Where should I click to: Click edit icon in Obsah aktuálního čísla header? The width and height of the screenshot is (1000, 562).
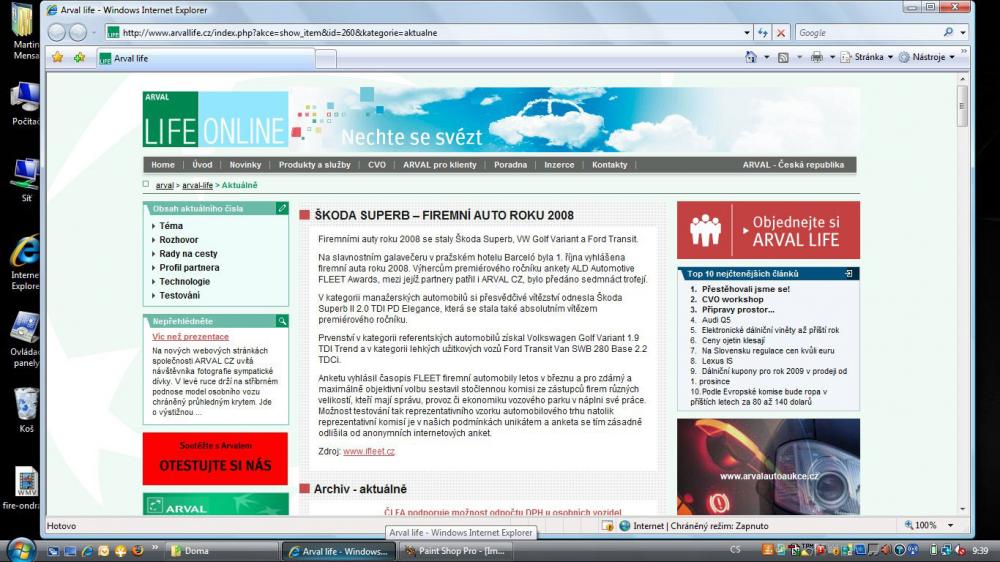(282, 208)
